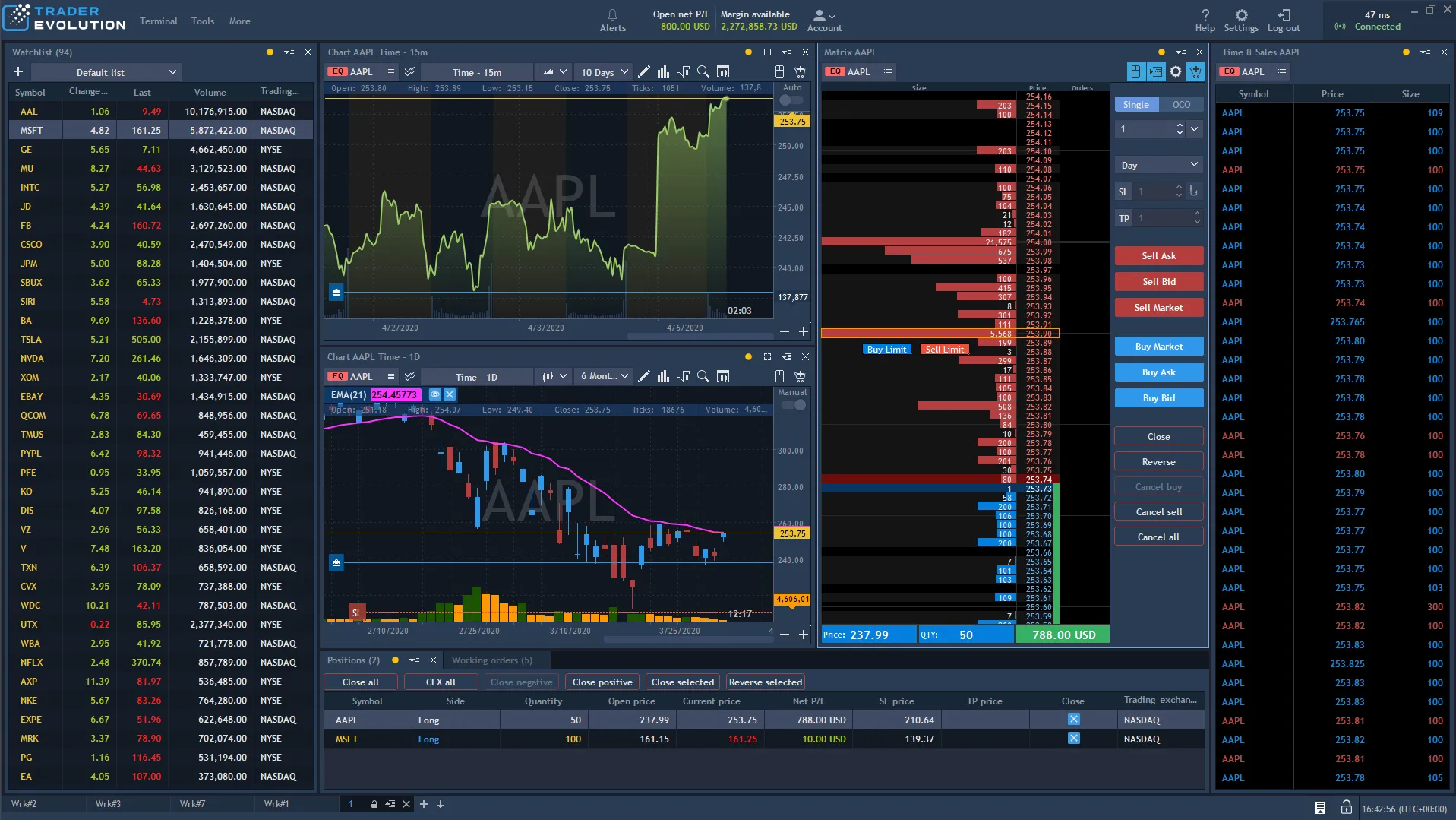Switch to the Working orders tab
1456x820 pixels.
coord(494,660)
